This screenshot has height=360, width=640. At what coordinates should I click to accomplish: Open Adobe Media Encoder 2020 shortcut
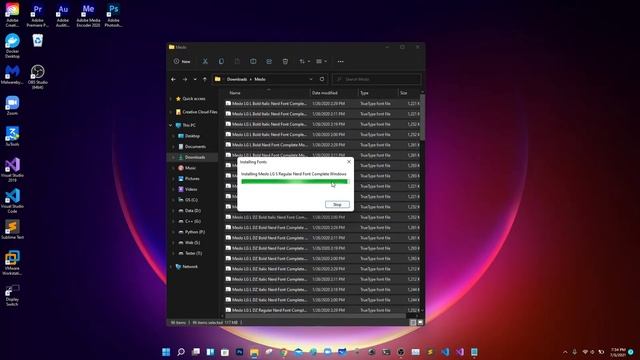click(88, 15)
